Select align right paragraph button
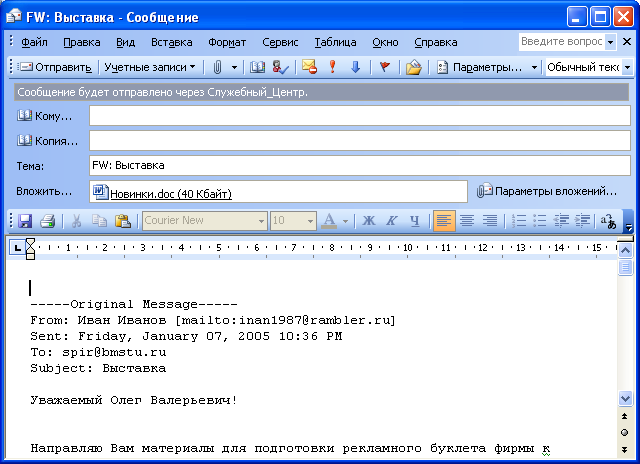This screenshot has height=464, width=640. (x=490, y=221)
